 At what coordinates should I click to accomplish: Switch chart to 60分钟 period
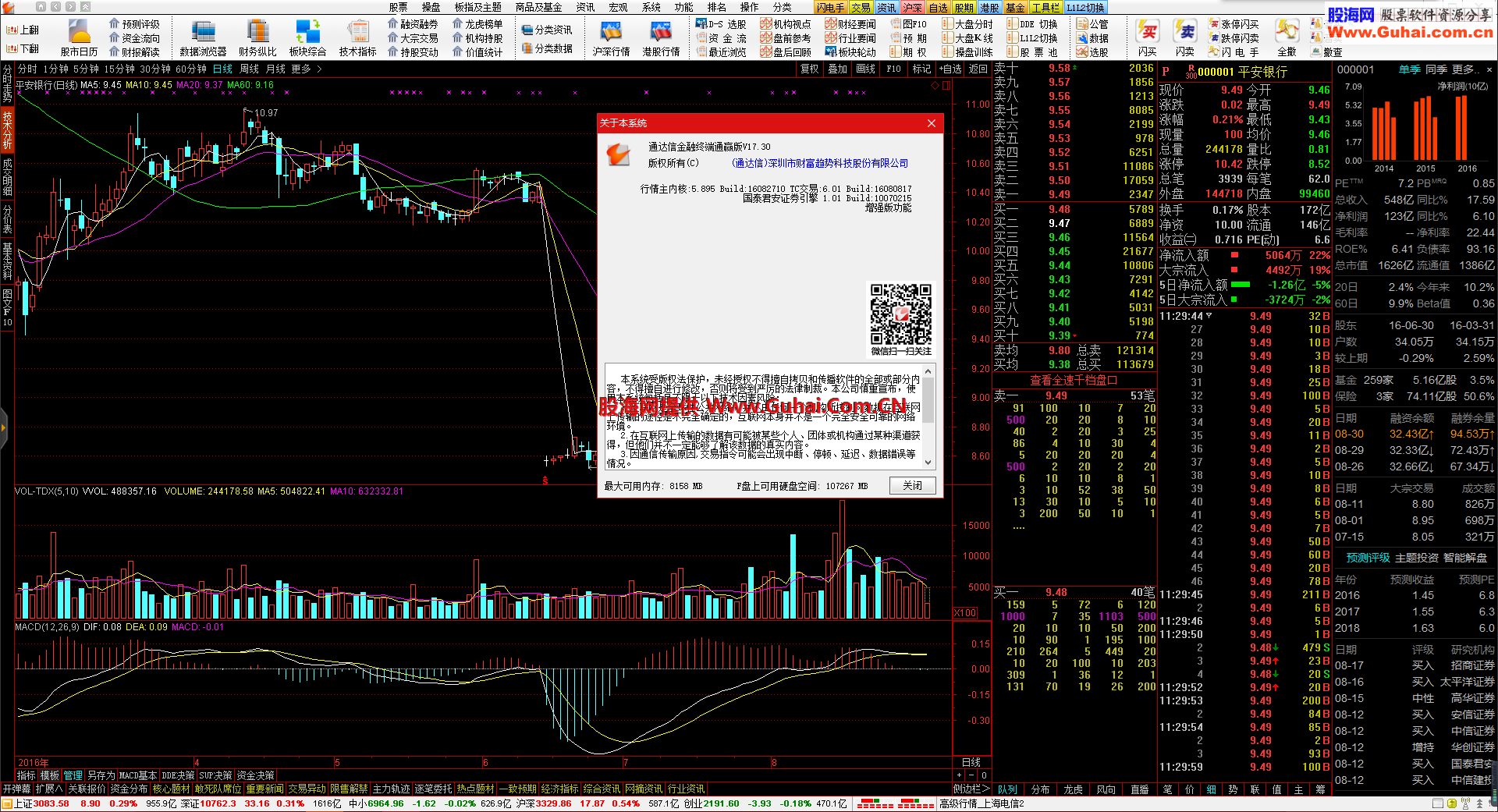tap(190, 69)
